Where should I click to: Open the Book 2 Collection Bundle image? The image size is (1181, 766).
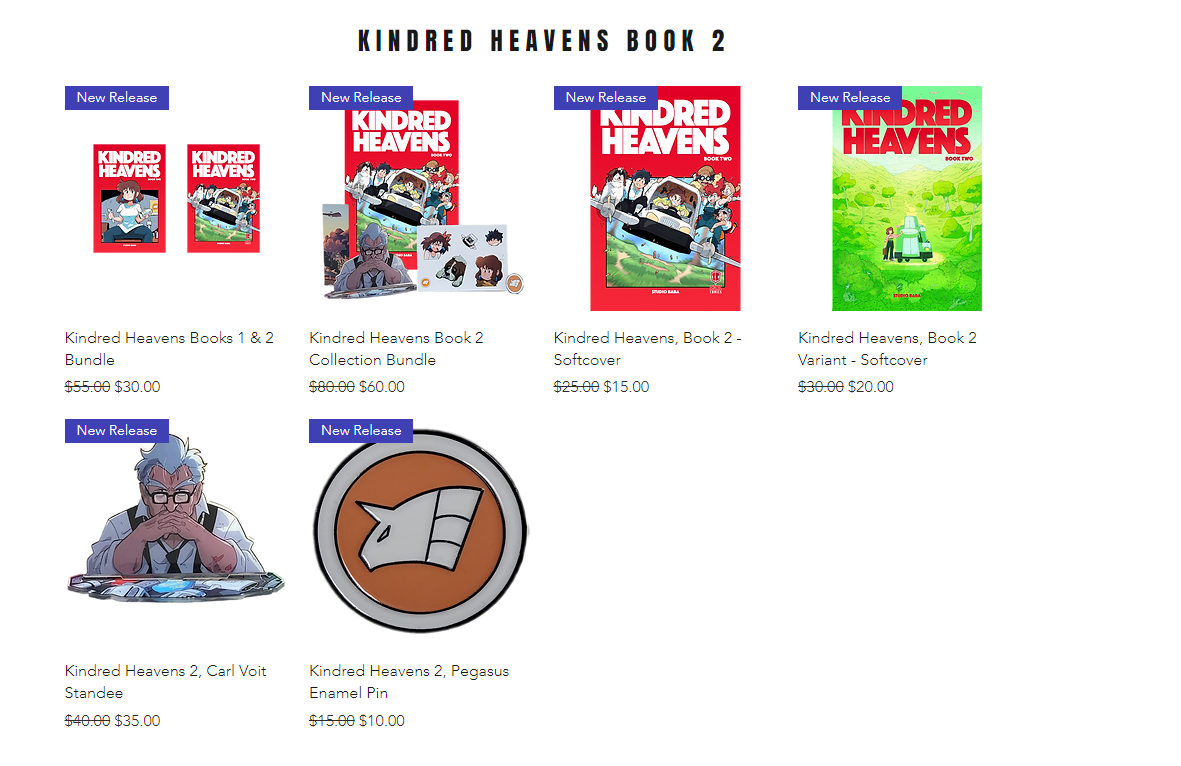[x=421, y=198]
